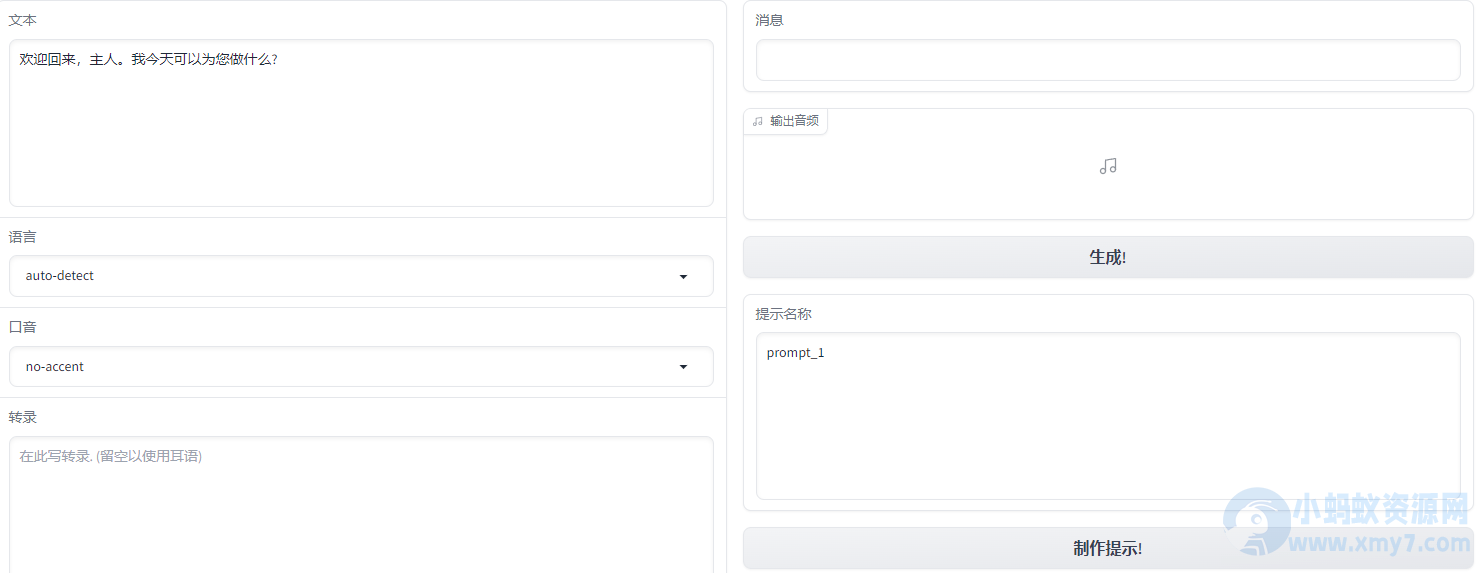Click the small music icon beside 输出音频 label

757,121
